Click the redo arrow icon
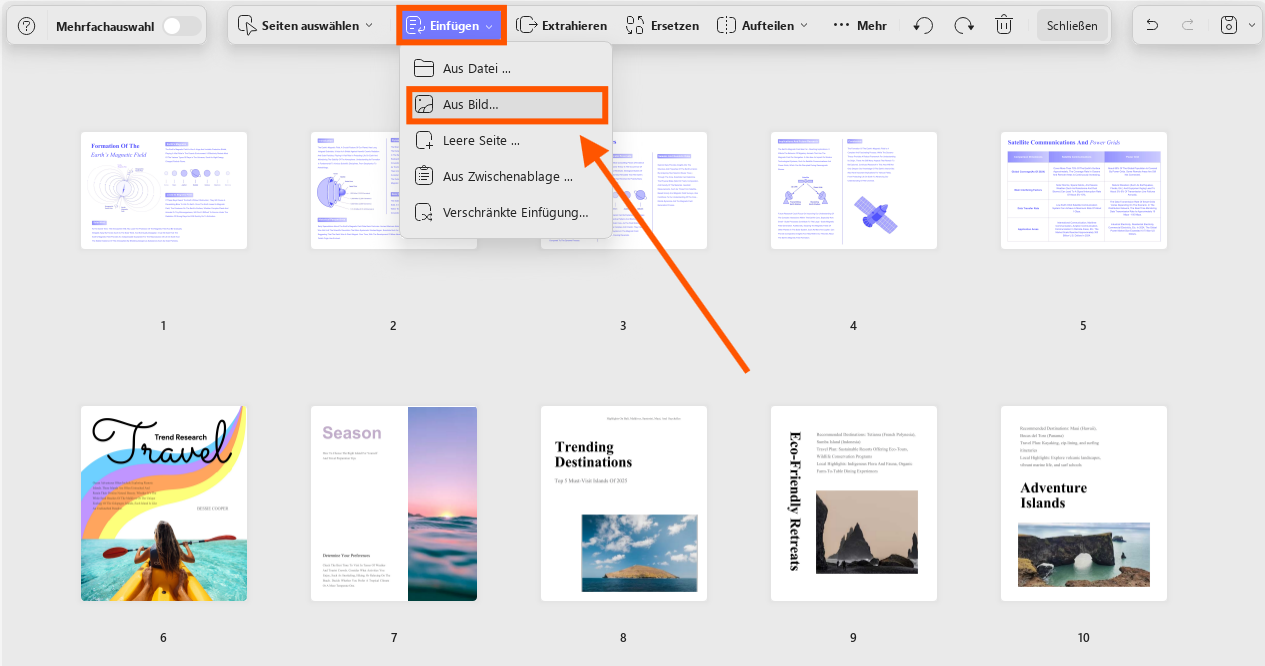This screenshot has height=666, width=1265. pyautogui.click(x=1188, y=26)
